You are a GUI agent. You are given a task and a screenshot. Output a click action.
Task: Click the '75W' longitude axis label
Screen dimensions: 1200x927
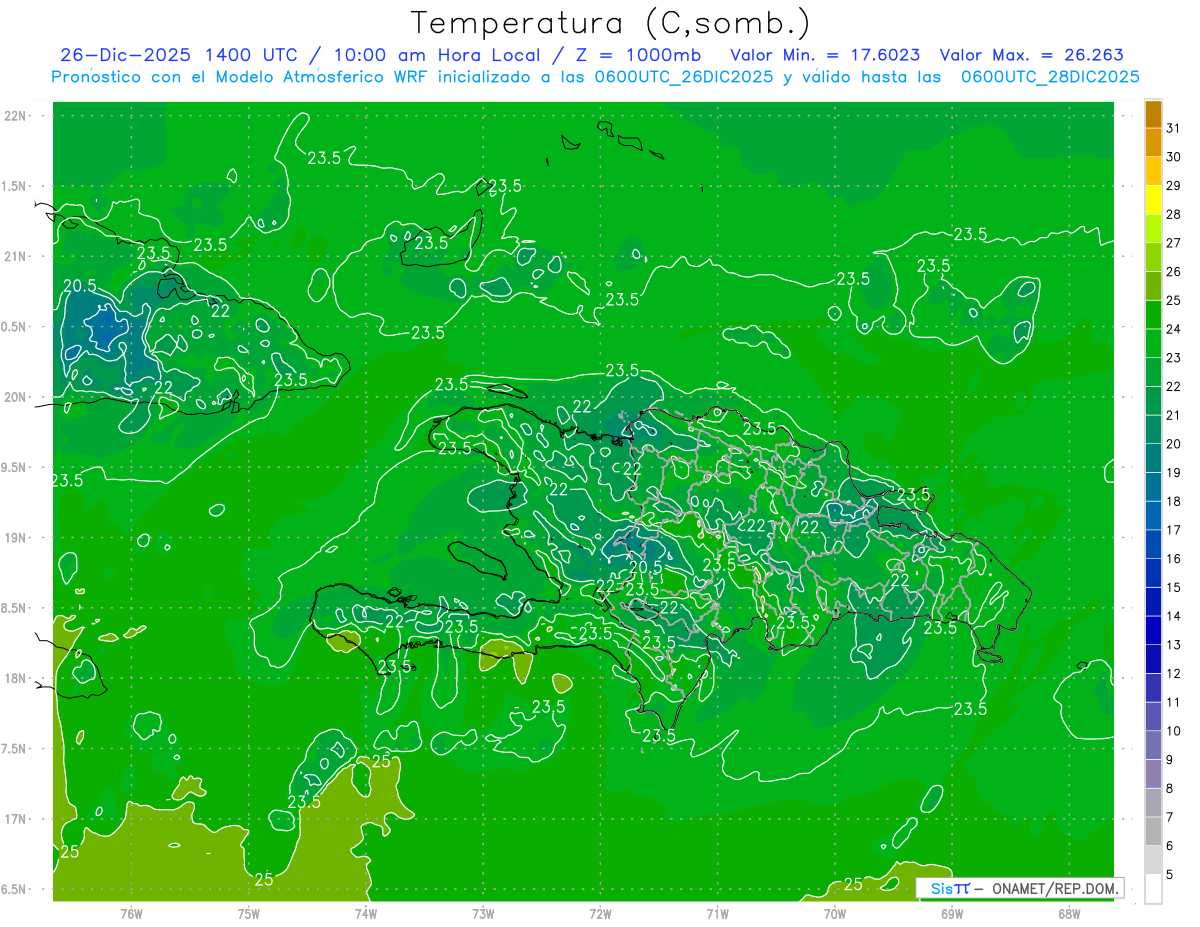click(248, 913)
